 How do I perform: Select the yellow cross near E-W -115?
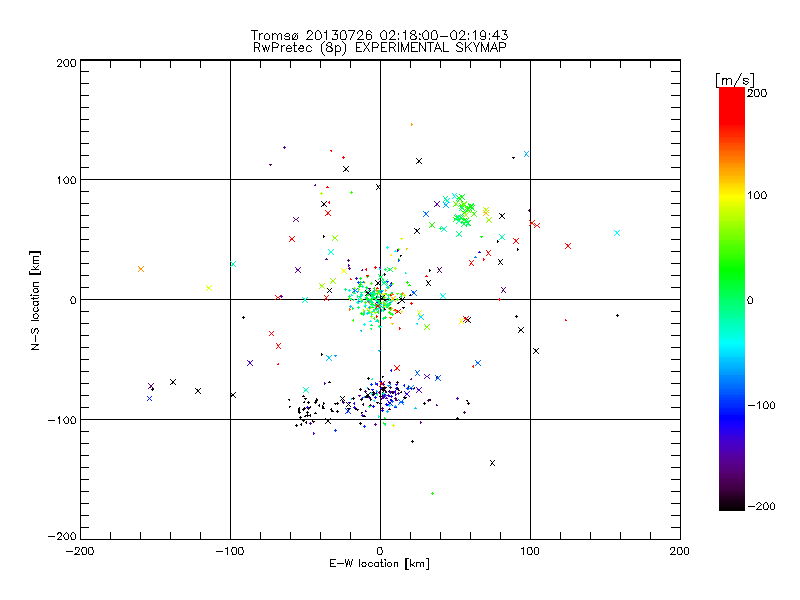point(209,288)
